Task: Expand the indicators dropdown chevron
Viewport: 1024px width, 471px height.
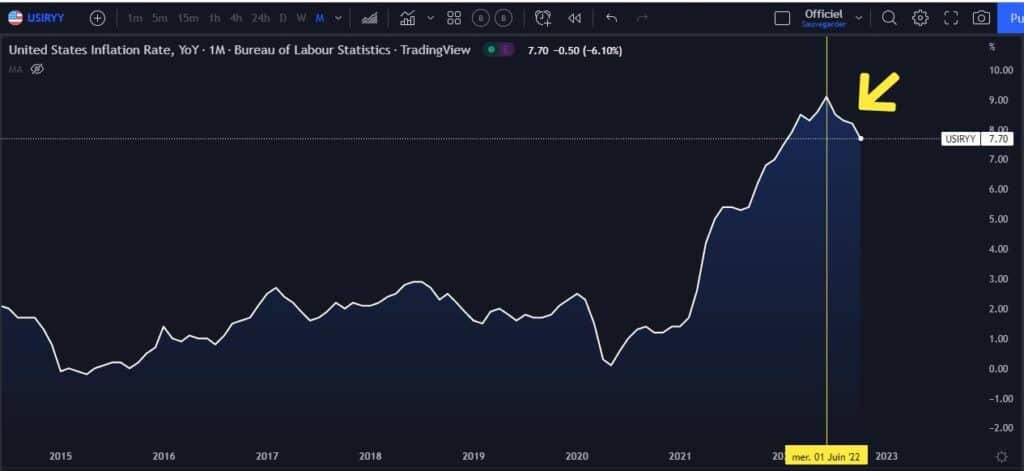Action: click(430, 18)
